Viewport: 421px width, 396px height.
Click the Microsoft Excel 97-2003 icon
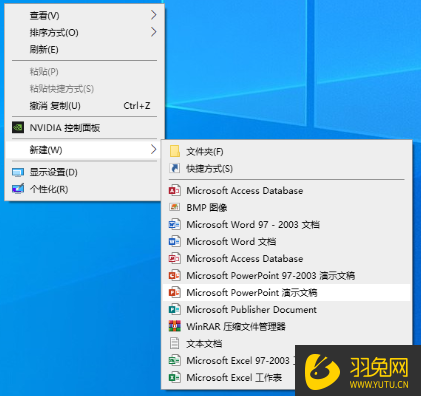point(175,360)
